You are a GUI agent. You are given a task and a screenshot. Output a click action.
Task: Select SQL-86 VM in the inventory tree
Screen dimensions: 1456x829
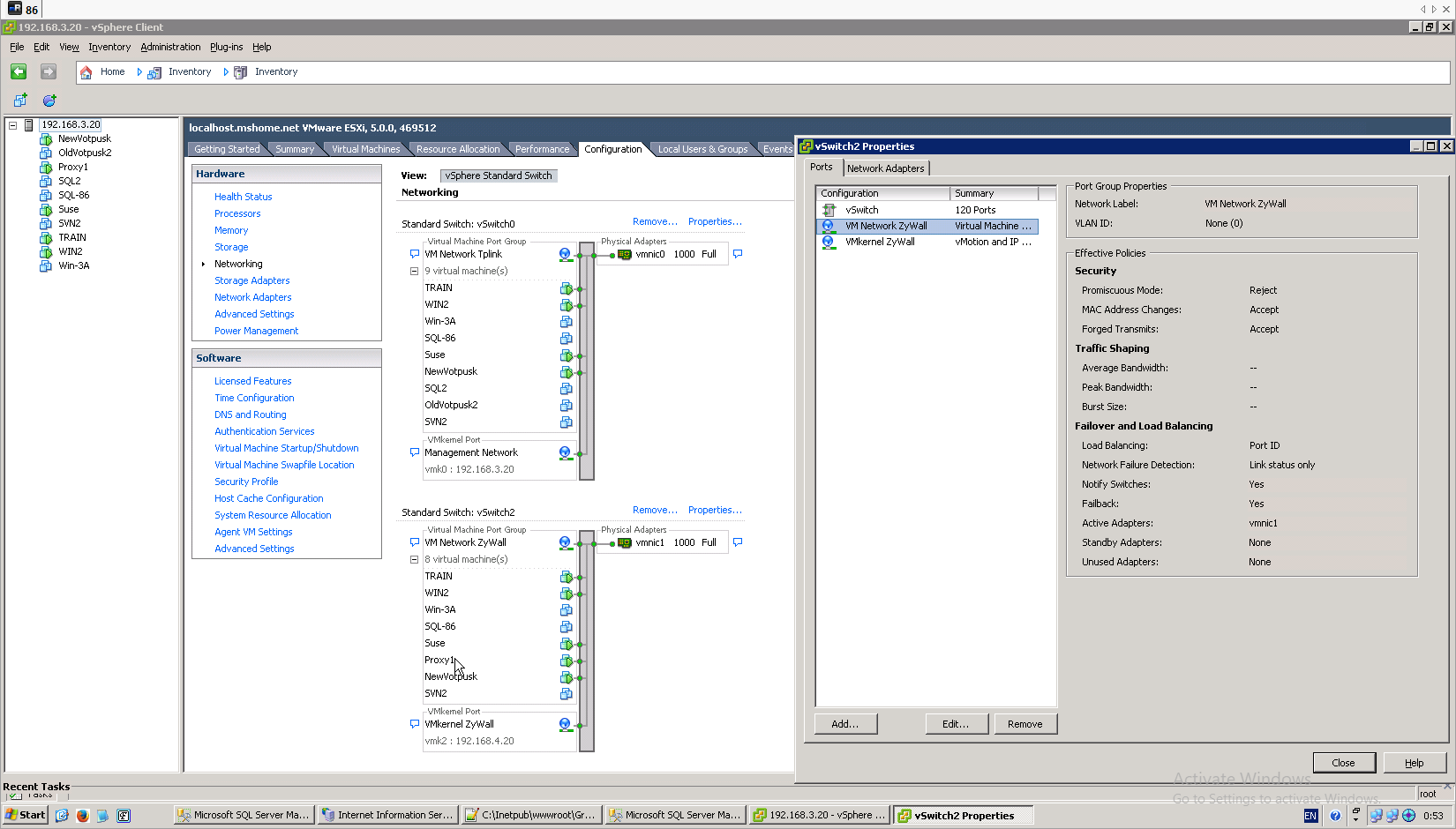tap(73, 195)
